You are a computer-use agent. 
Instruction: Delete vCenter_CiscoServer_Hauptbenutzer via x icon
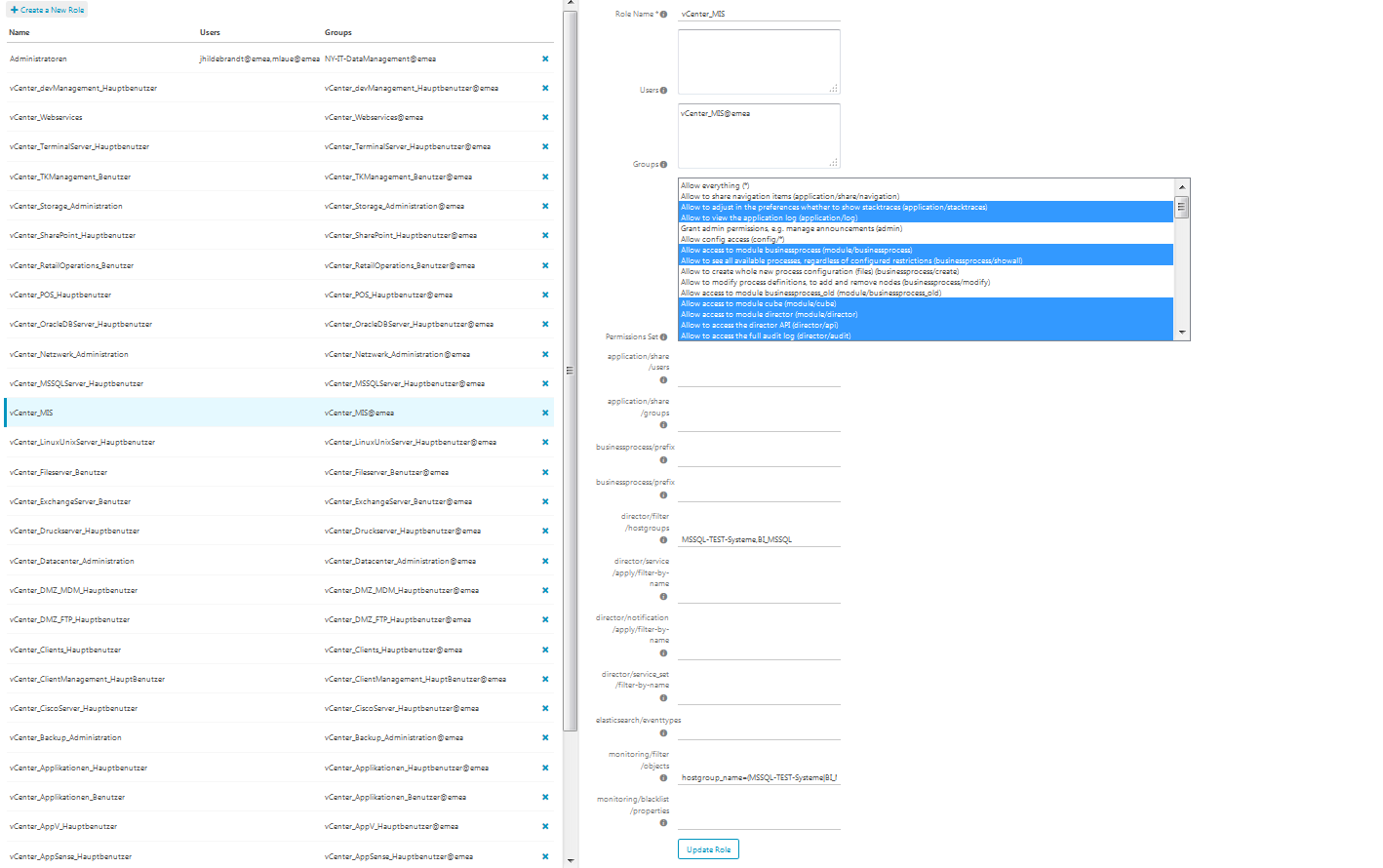545,708
